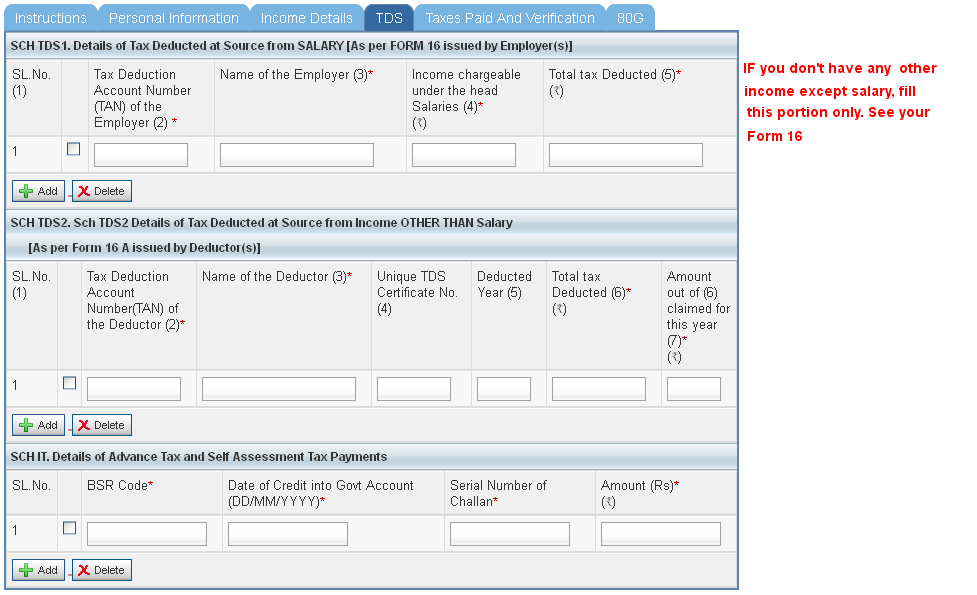Click the TAN of the Employer input field
977x595 pixels.
[140, 154]
